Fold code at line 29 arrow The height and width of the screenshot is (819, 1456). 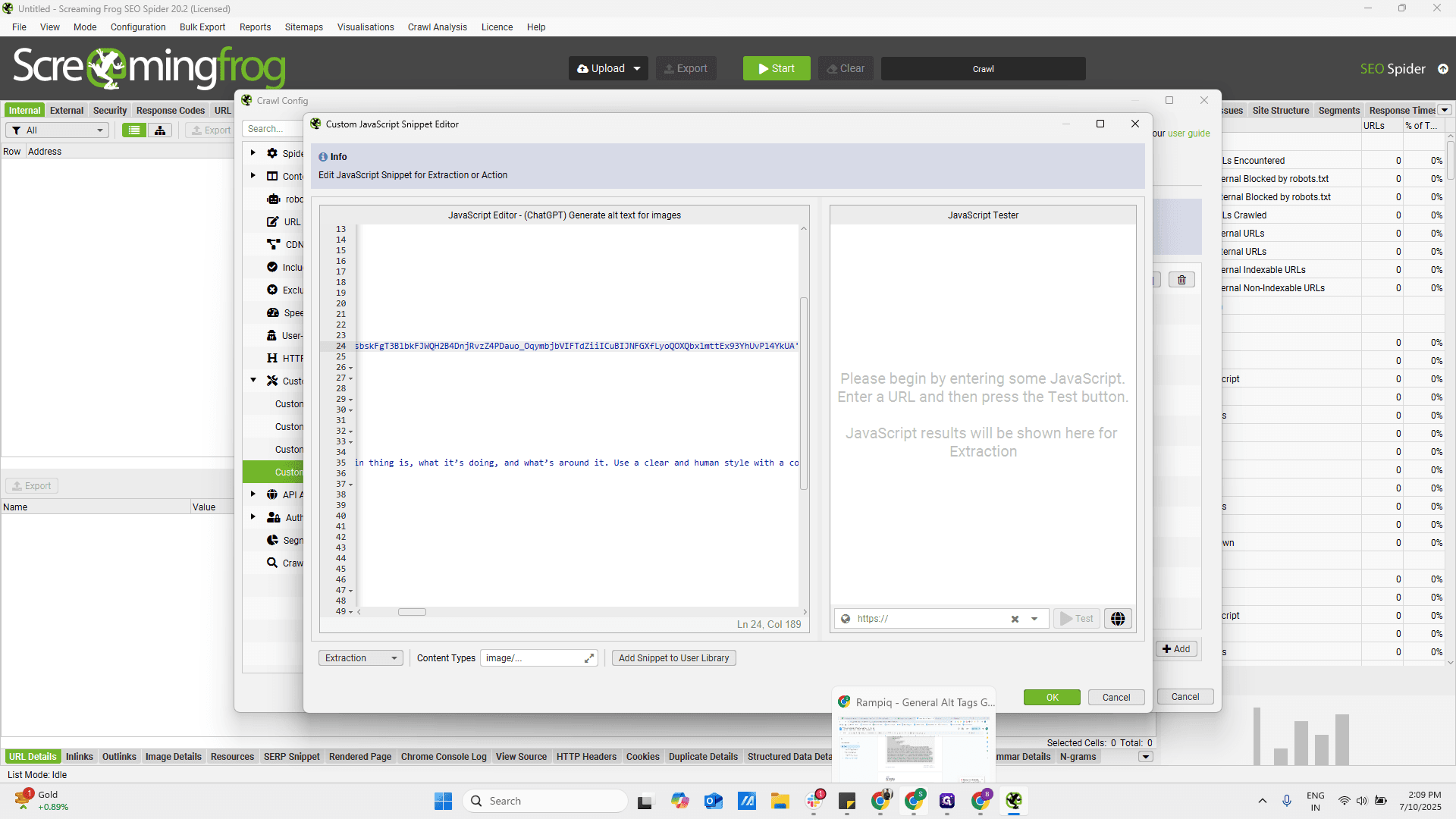(x=351, y=400)
